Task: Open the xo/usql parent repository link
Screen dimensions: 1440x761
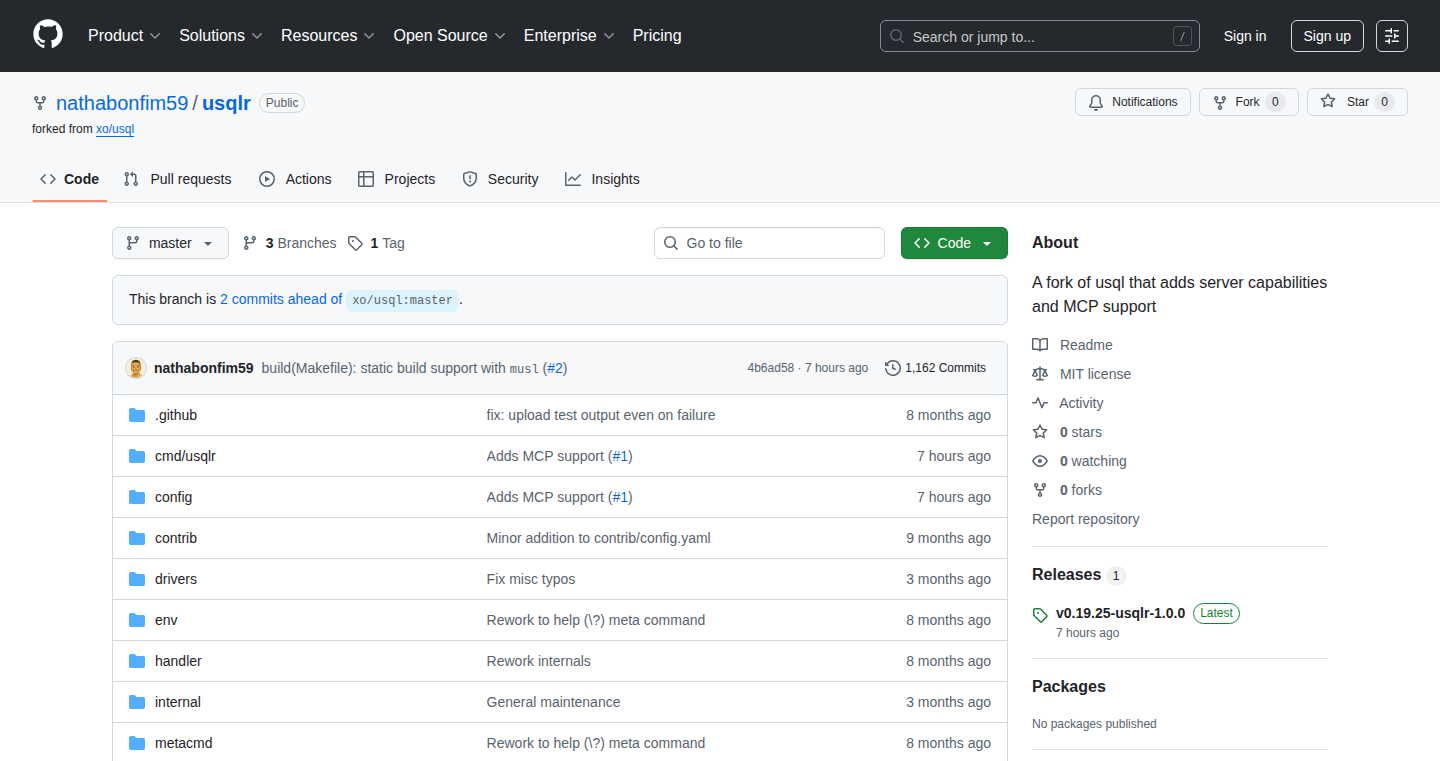Action: click(x=115, y=129)
